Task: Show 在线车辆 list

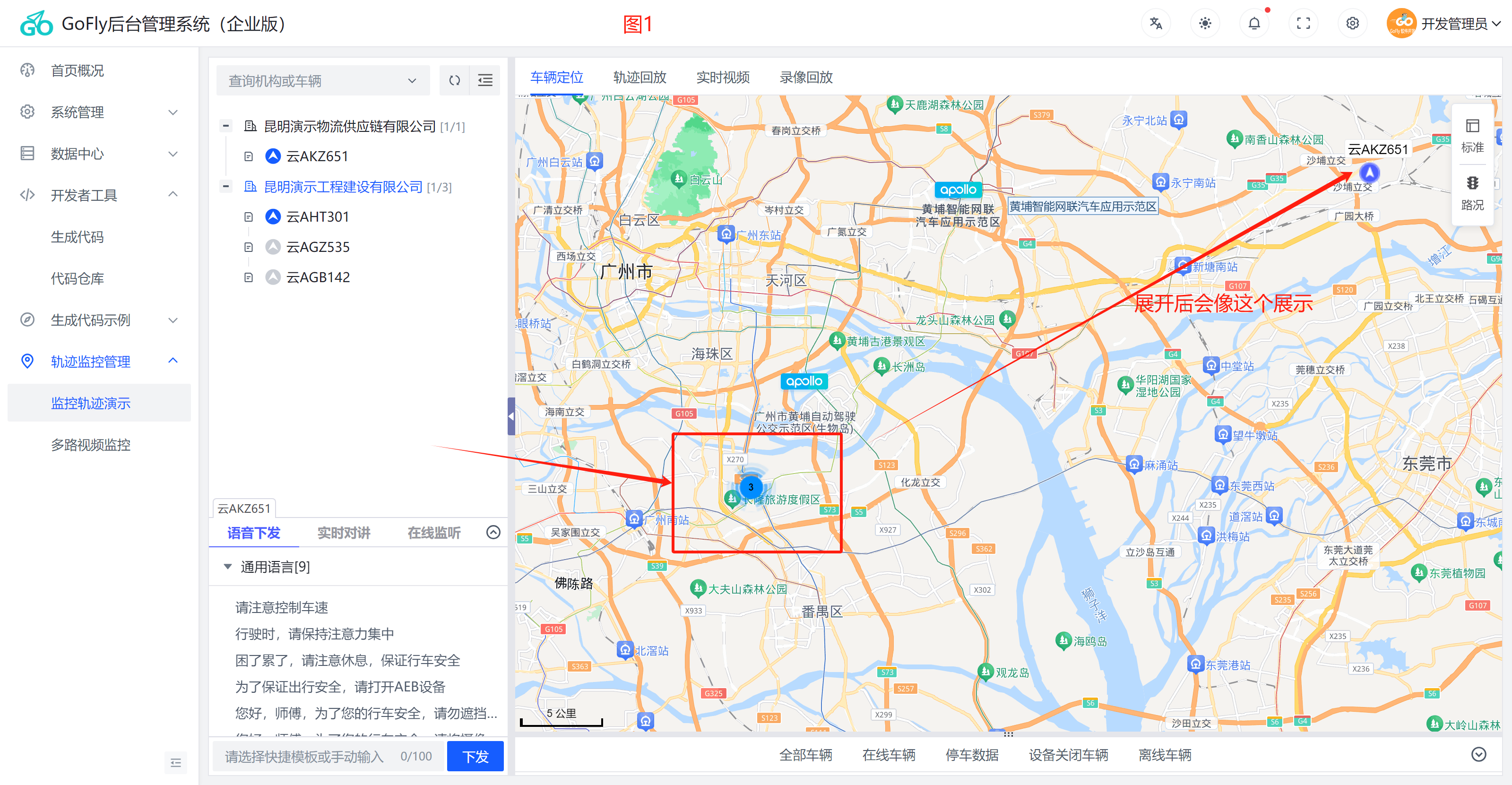Action: point(889,755)
